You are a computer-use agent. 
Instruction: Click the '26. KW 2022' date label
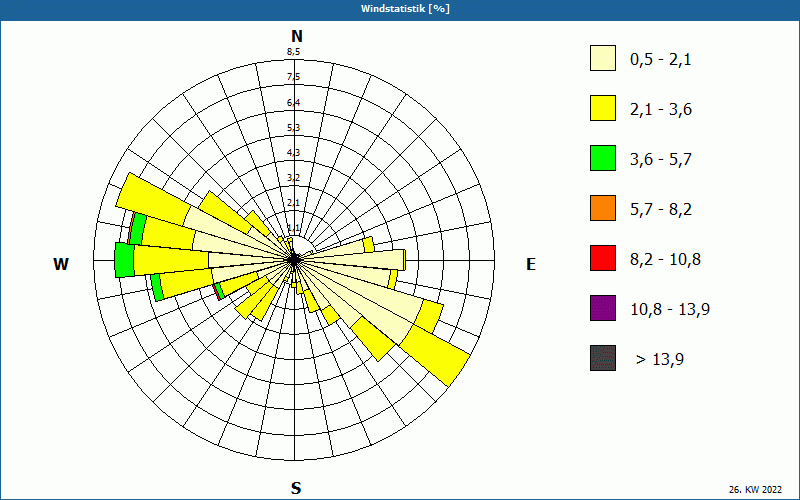pyautogui.click(x=755, y=489)
